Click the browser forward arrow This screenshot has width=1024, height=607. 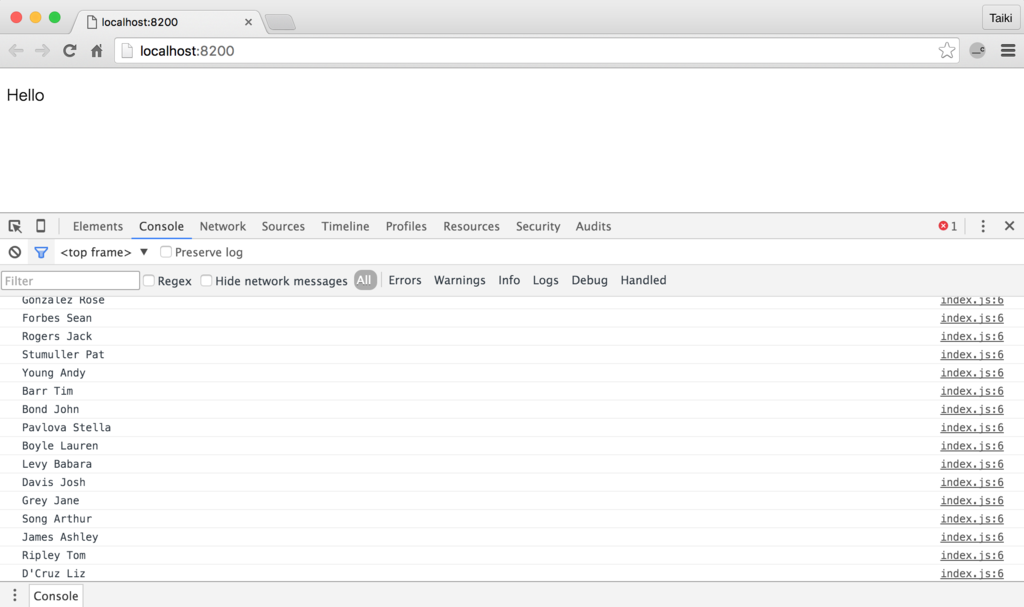pos(42,51)
